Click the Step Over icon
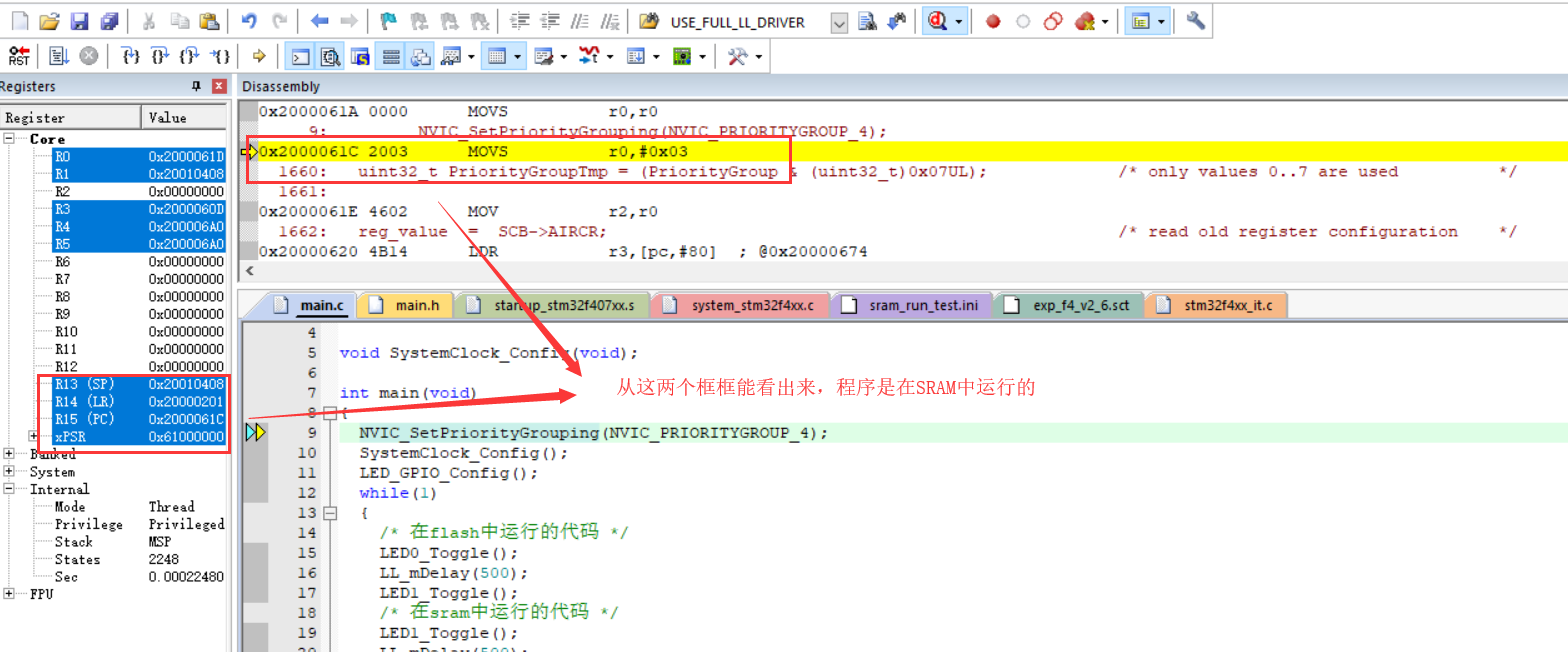Screen dimensions: 1568x652 [159, 56]
